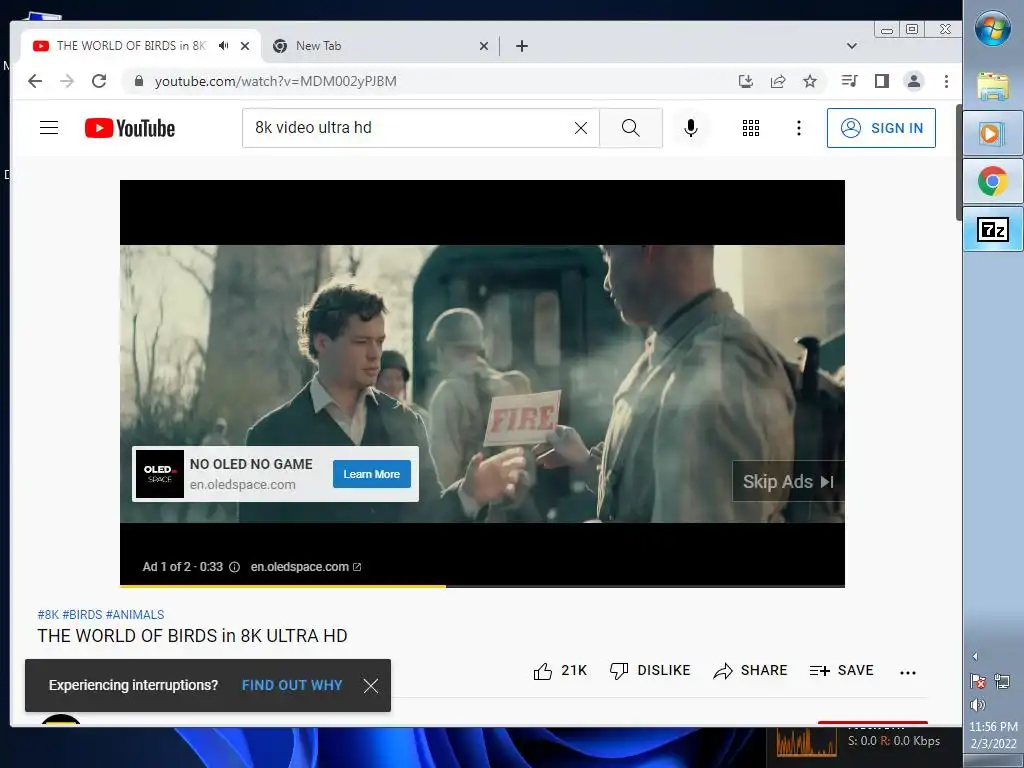The image size is (1024, 768).
Task: Open the Chrome profile avatar
Action: (914, 81)
